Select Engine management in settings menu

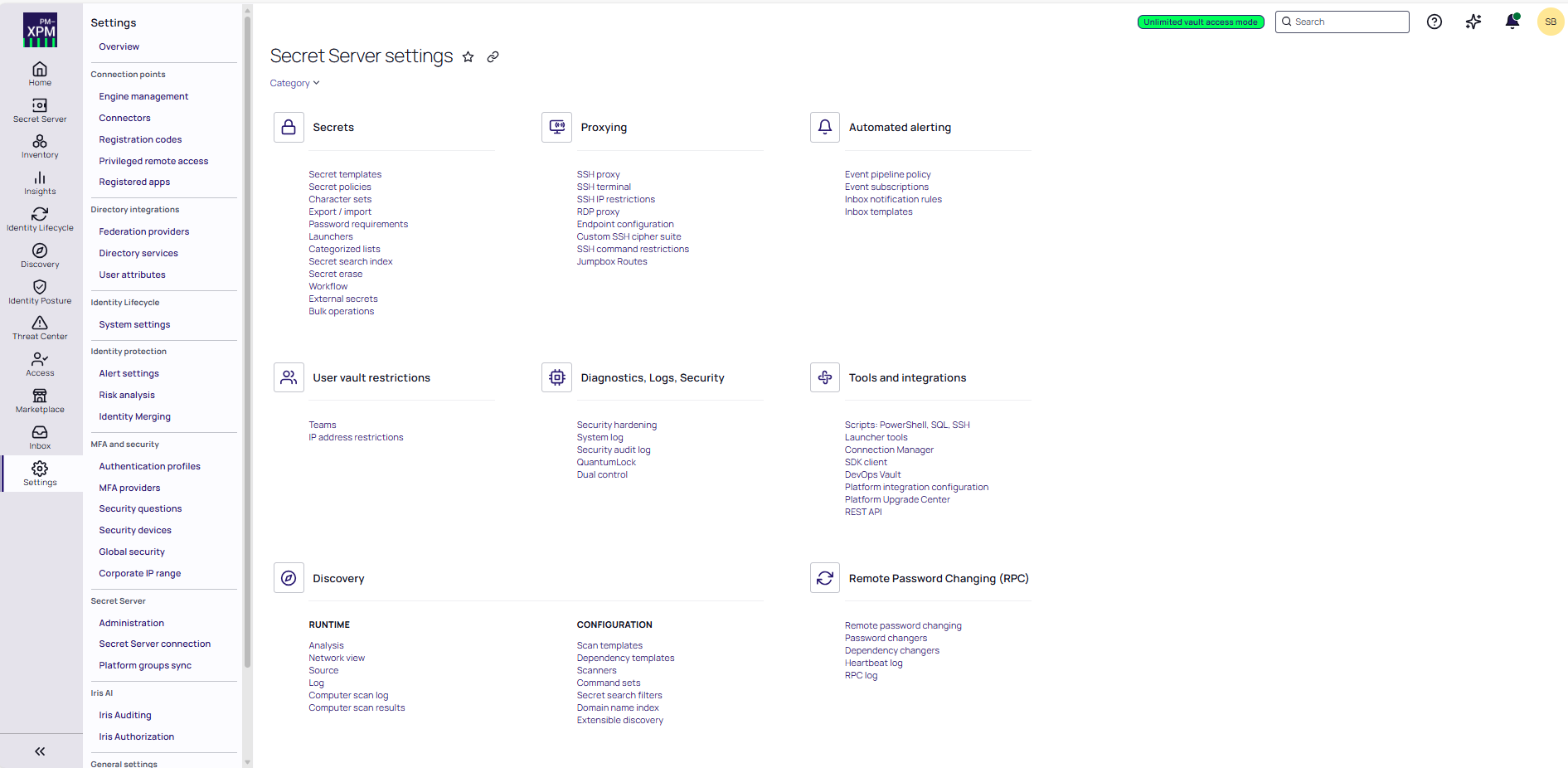(x=143, y=97)
